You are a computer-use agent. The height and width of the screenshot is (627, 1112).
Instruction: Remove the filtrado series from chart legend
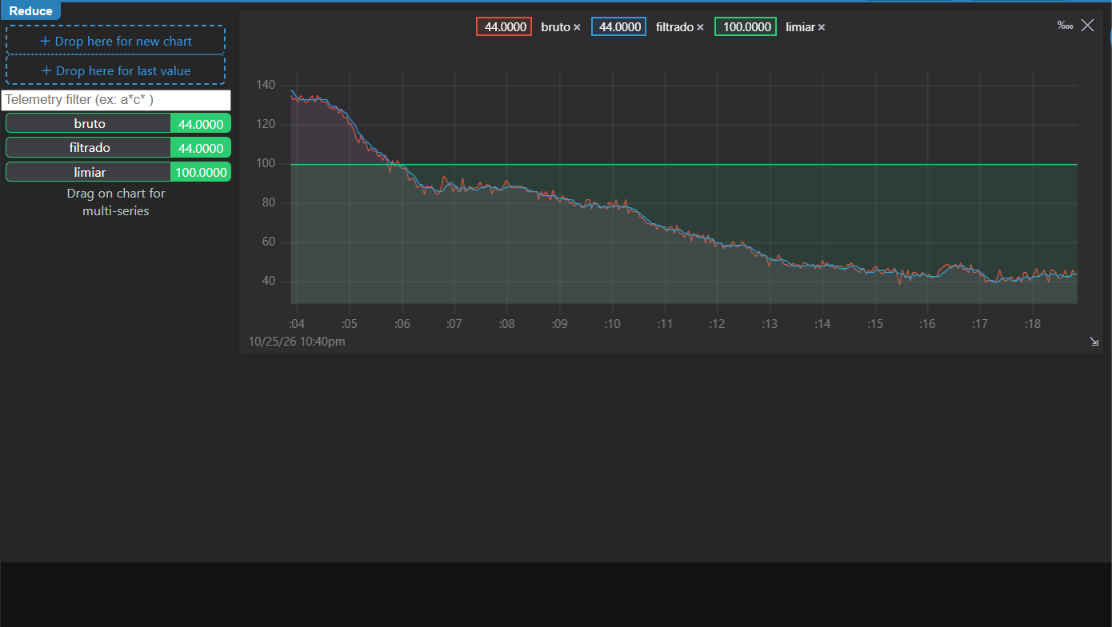700,28
